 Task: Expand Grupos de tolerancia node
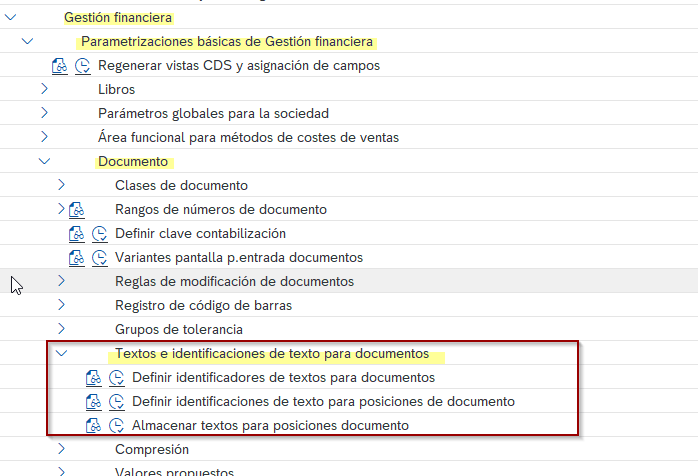61,329
